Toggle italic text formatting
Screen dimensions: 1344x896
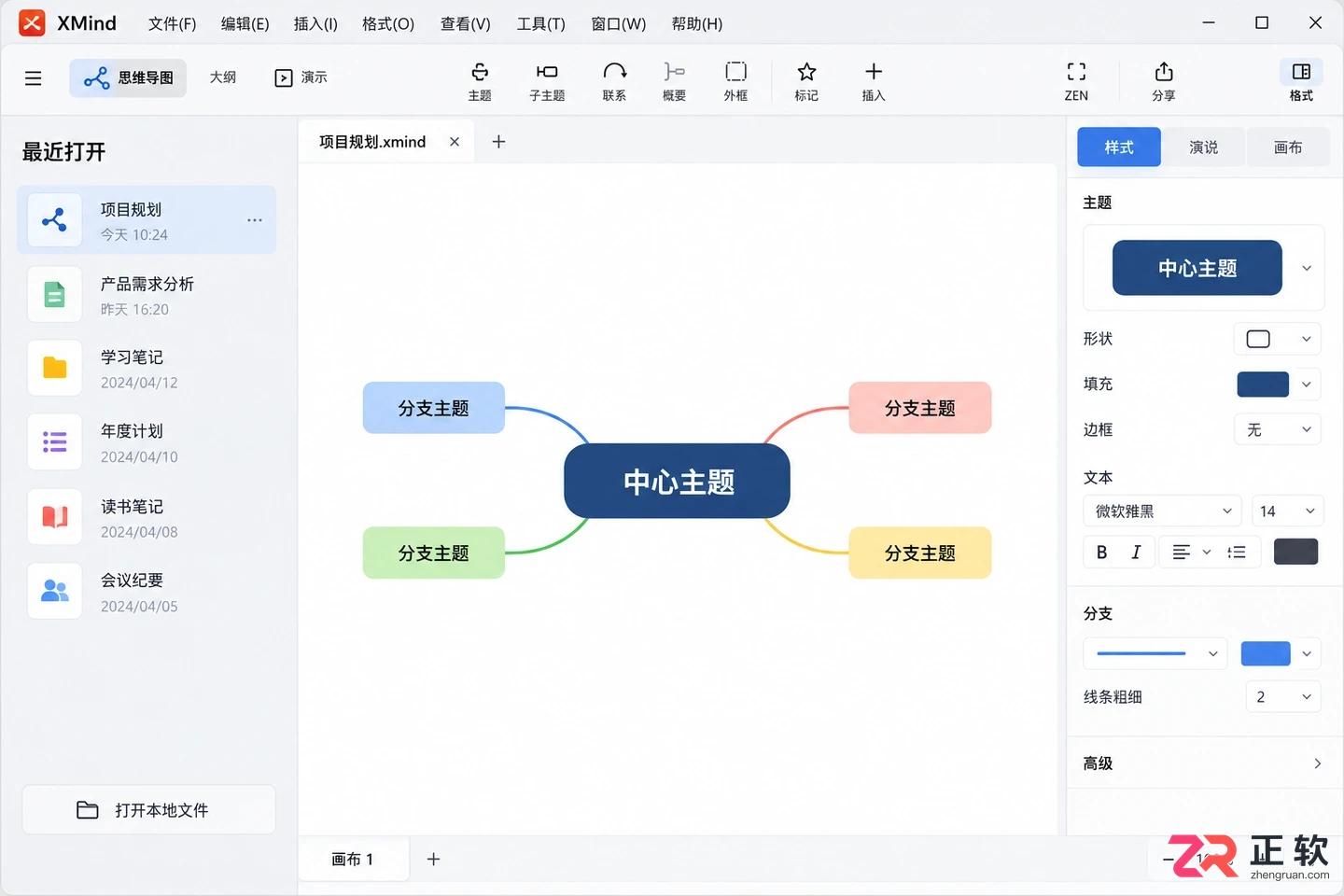point(1136,553)
